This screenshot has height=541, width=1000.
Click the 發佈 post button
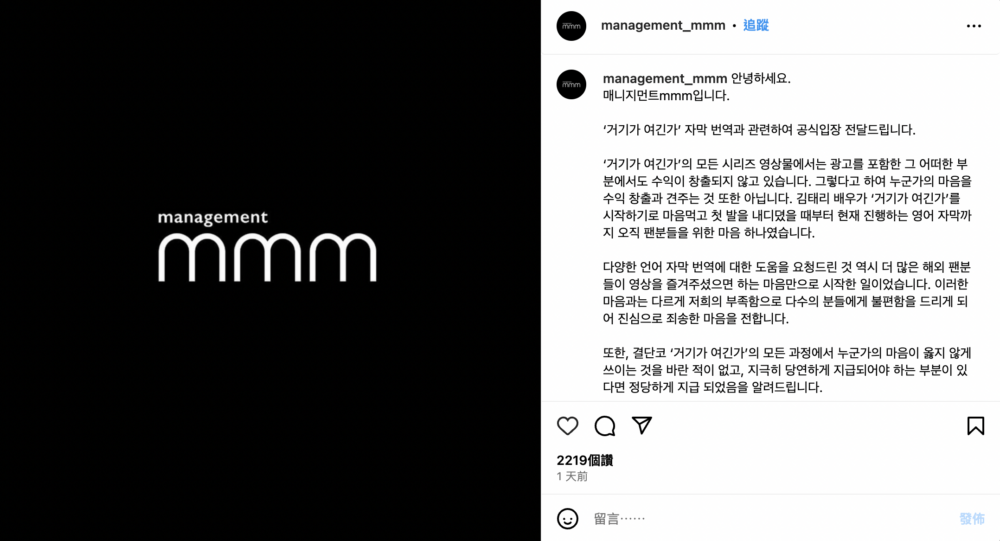pos(972,519)
